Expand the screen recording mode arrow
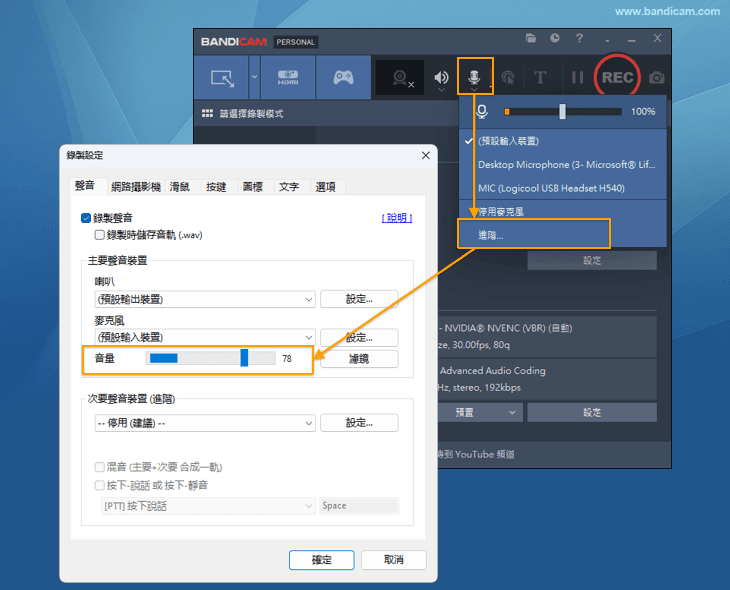 [254, 77]
